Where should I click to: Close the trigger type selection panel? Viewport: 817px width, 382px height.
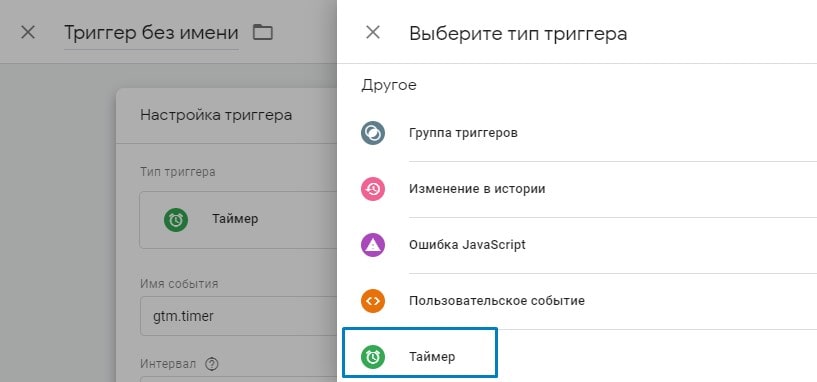coord(373,33)
